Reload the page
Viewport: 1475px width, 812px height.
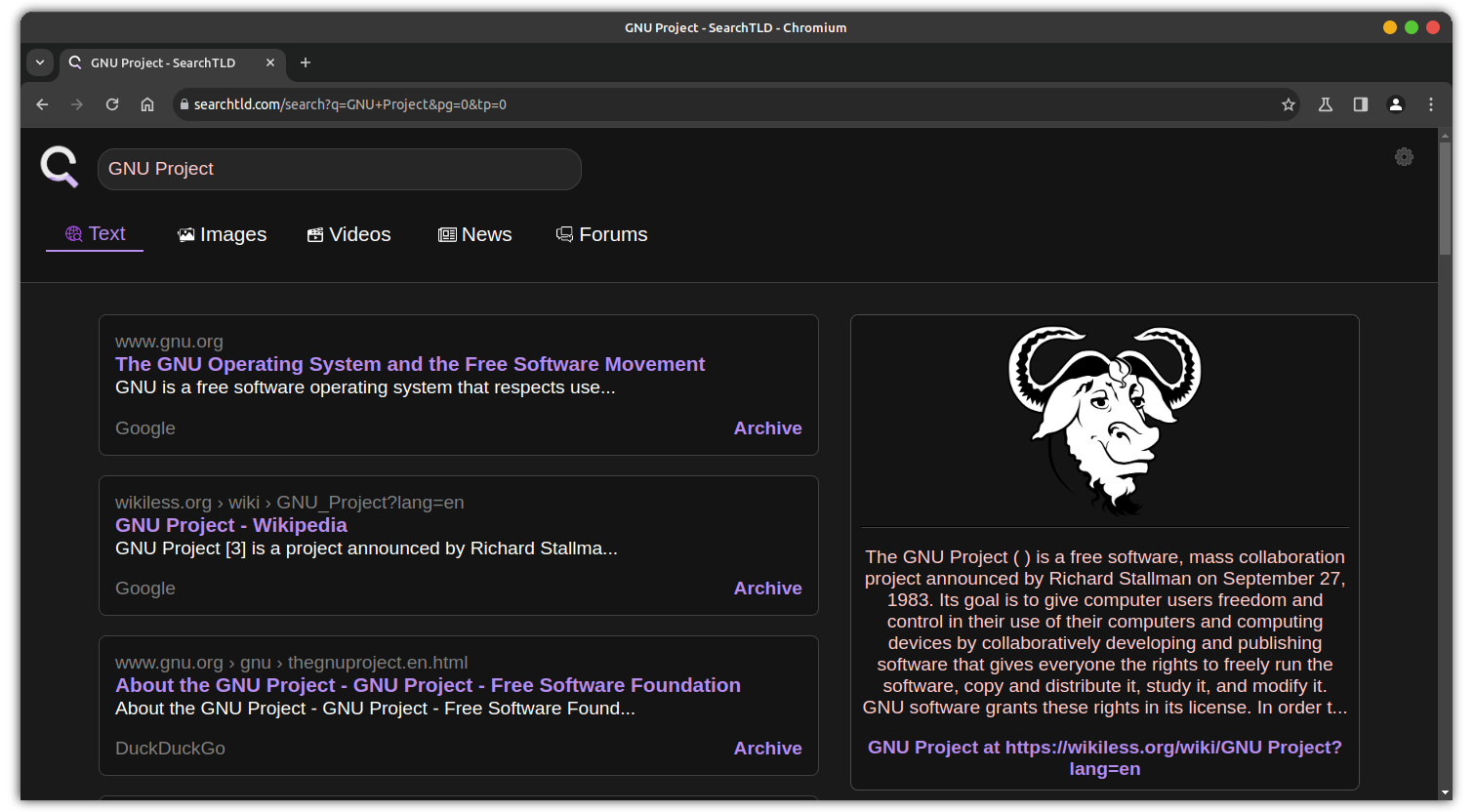[x=112, y=104]
